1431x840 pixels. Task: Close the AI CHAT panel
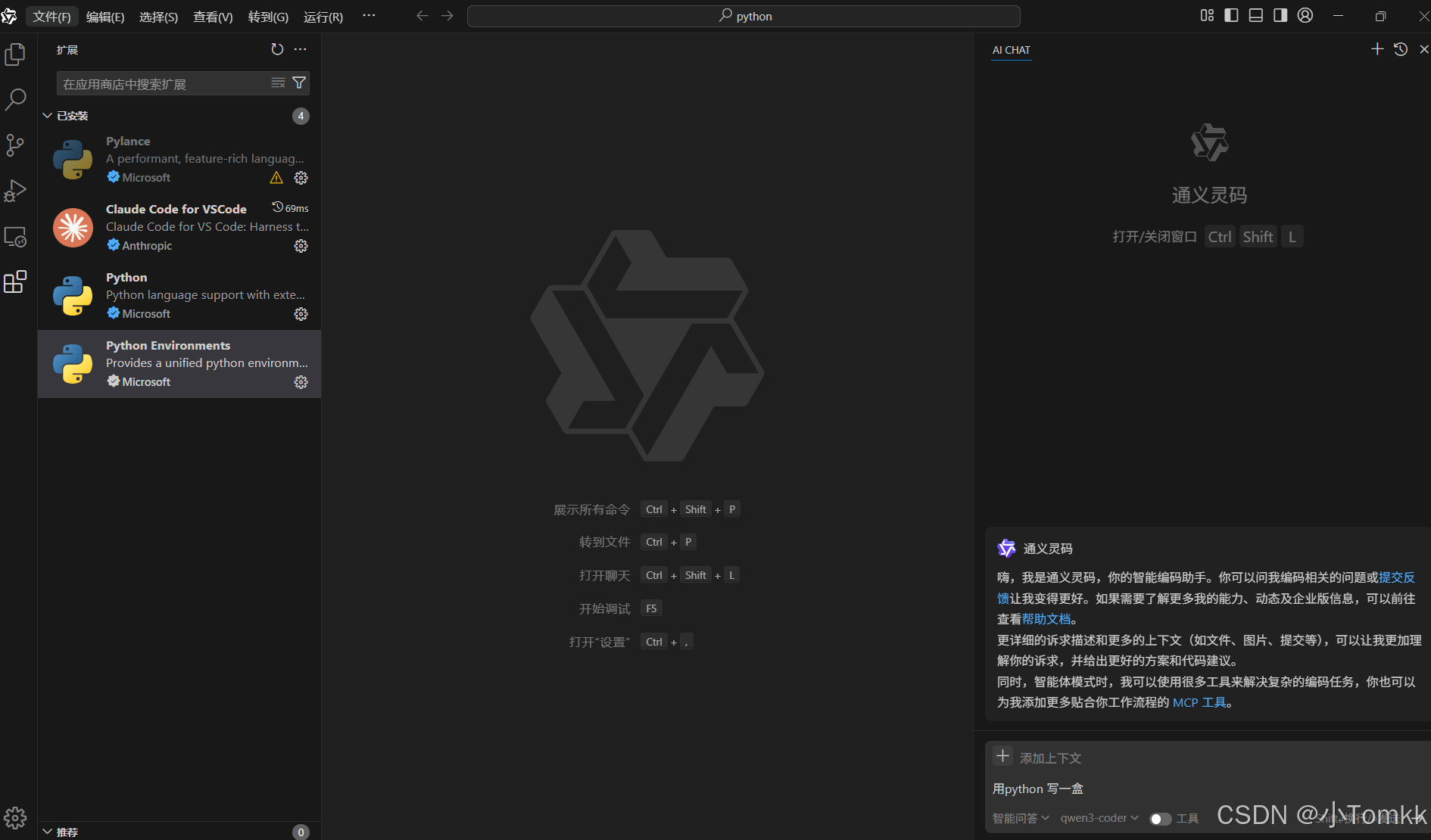1423,49
